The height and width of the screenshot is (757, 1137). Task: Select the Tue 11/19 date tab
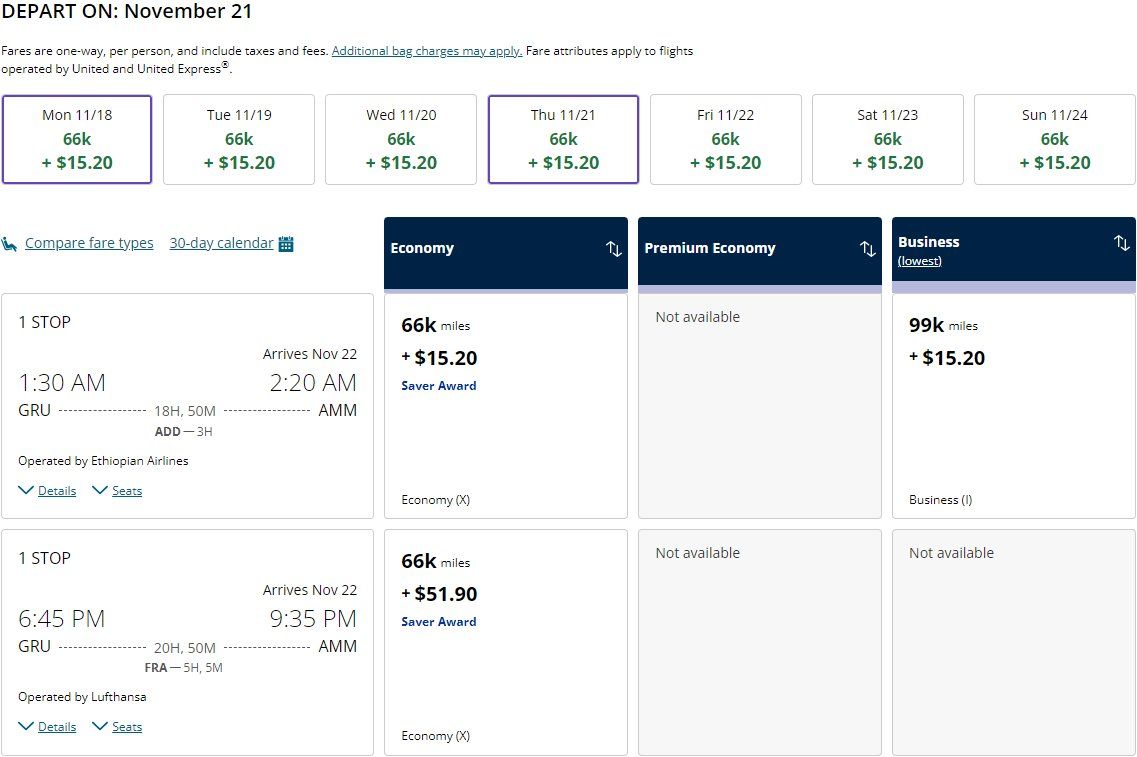pos(239,139)
